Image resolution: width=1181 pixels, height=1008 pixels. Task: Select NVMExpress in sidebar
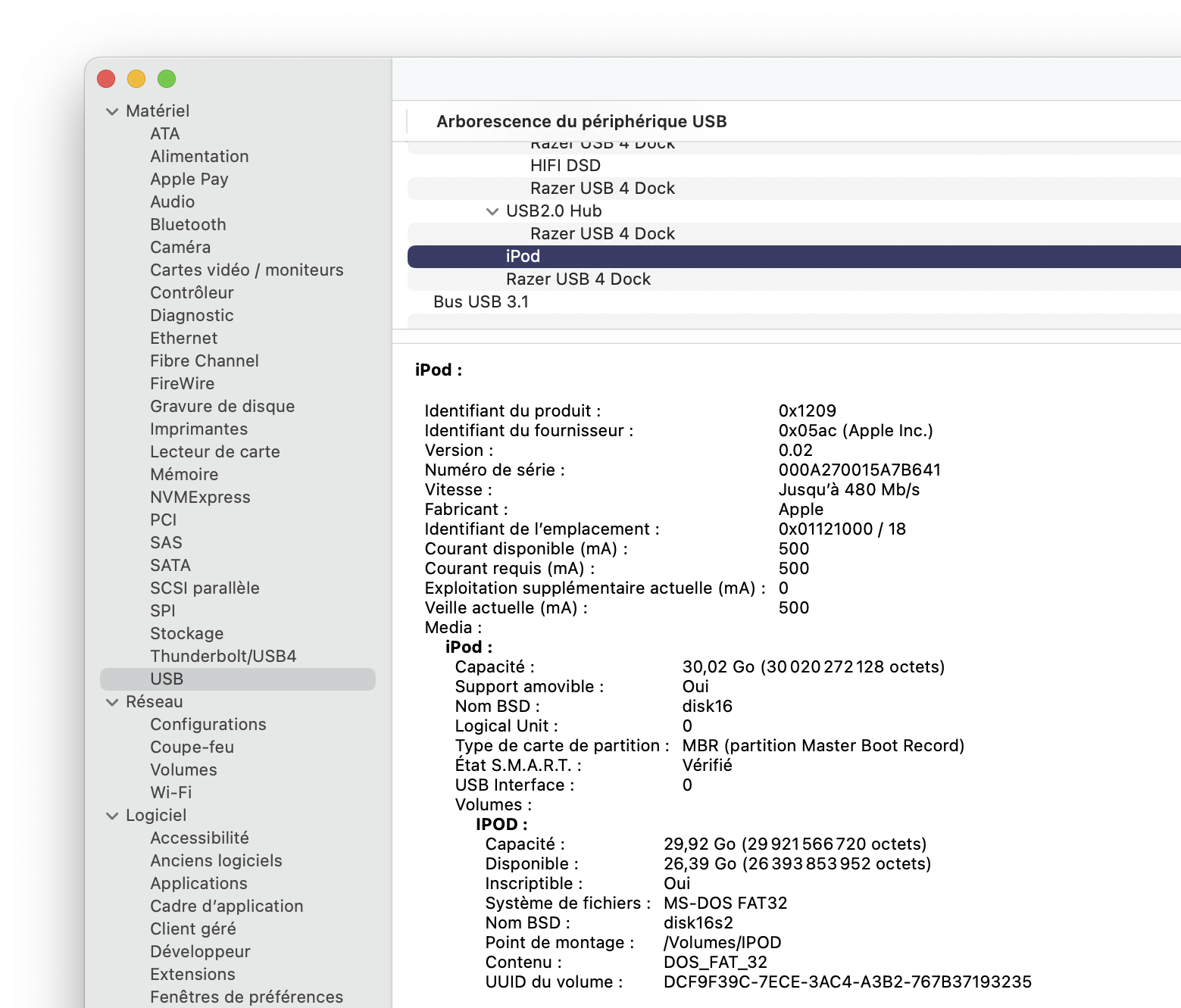(200, 498)
